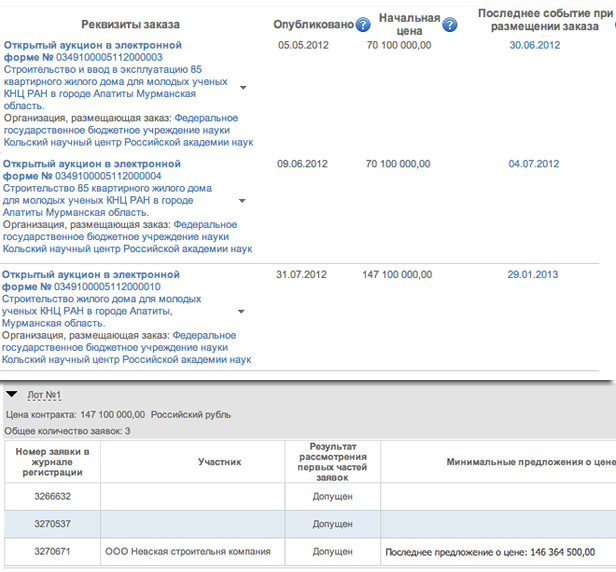This screenshot has width=616, height=572.
Task: Select last price offer 146 364 500,00
Action: tap(490, 552)
